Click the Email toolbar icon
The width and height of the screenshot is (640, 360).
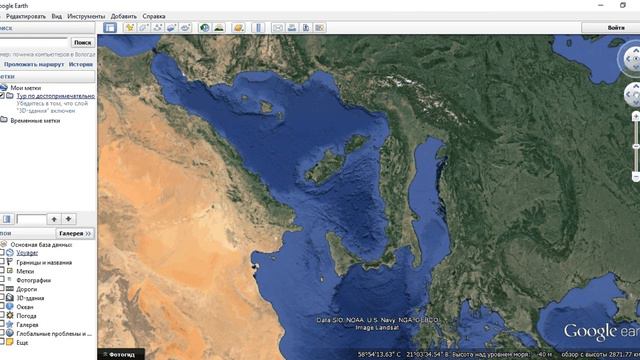[x=278, y=27]
